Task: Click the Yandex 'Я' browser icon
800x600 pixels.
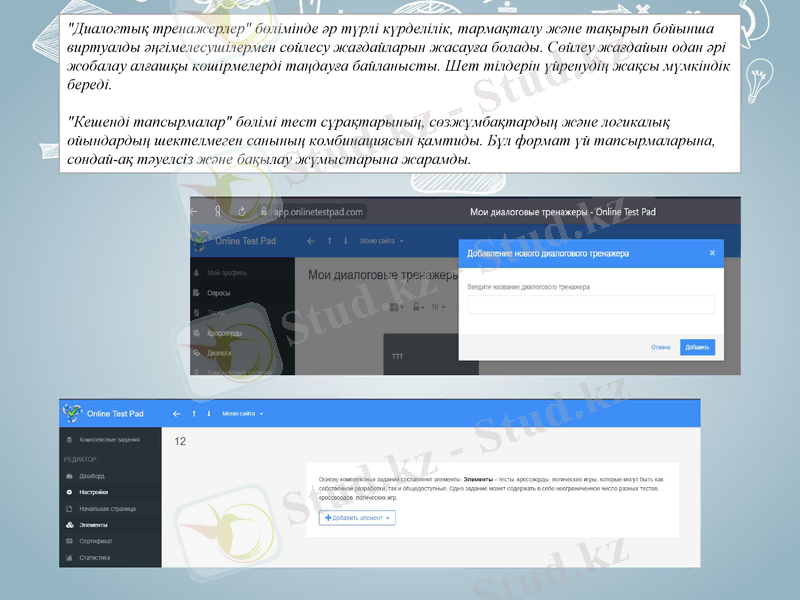Action: (x=217, y=212)
